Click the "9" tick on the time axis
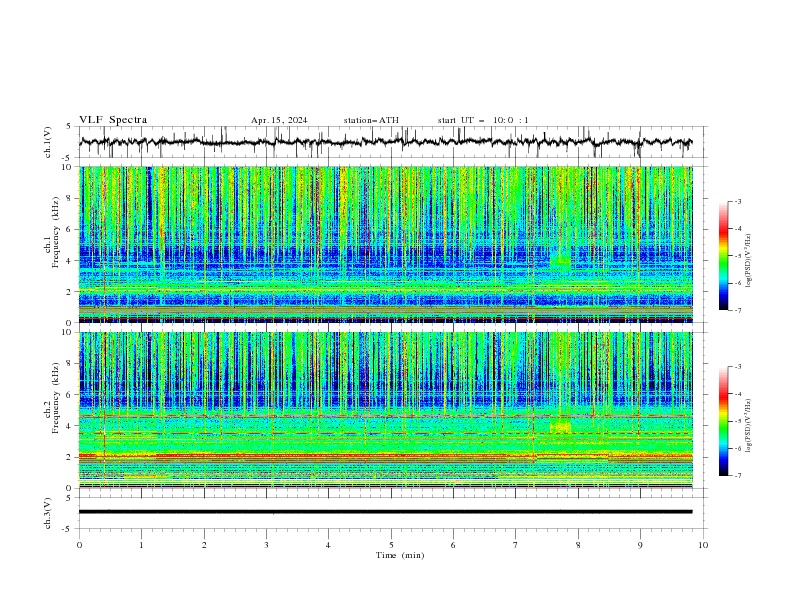Screen dimensions: 792x612 pyautogui.click(x=640, y=545)
